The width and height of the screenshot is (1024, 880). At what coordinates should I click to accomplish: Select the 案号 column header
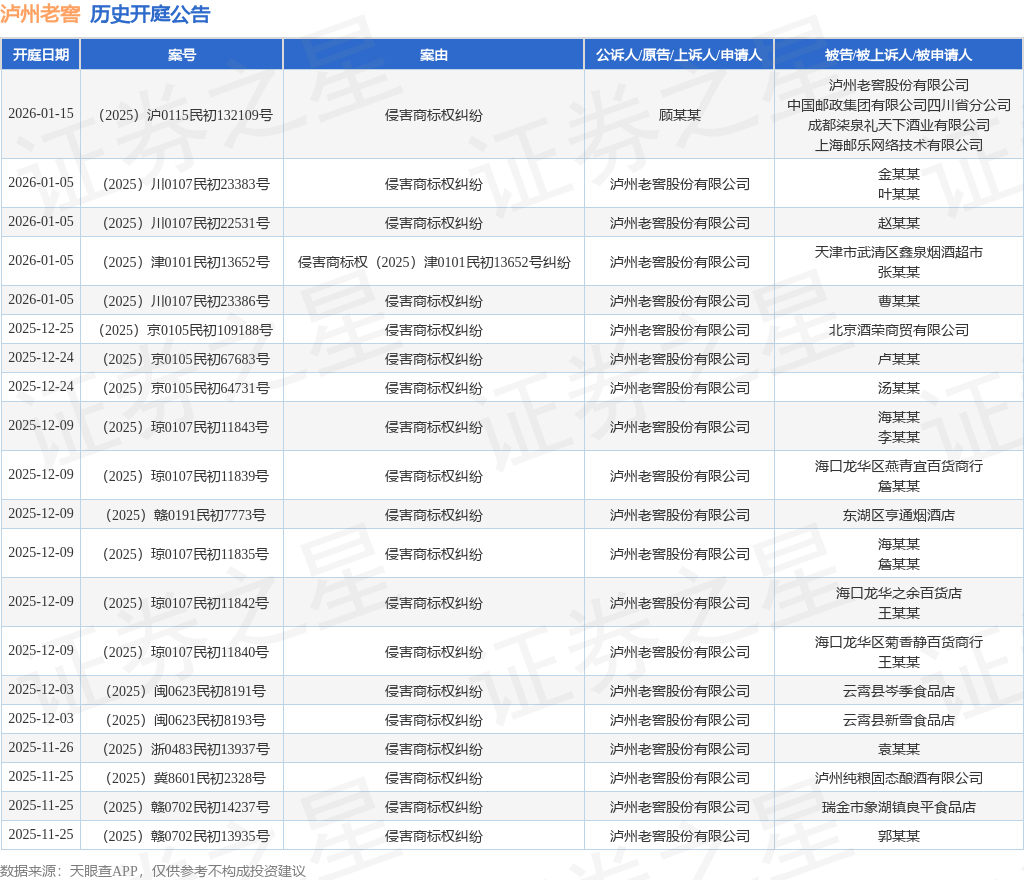(x=182, y=55)
